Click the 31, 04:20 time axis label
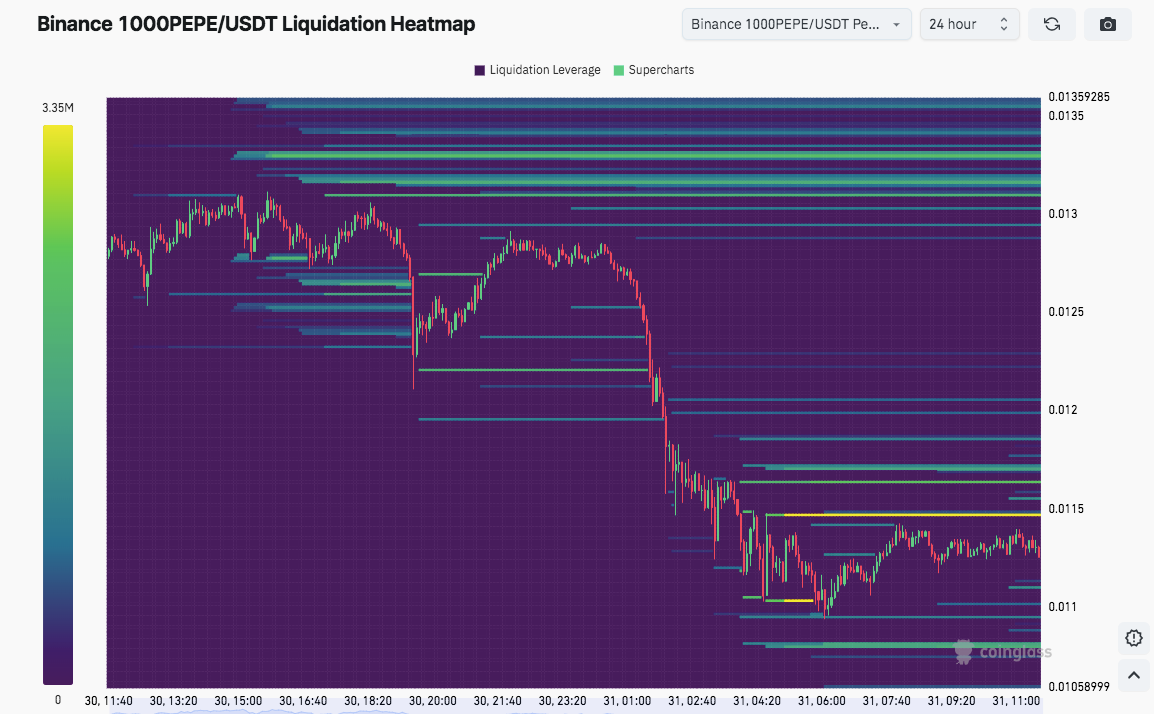Viewport: 1154px width, 714px height. tap(757, 701)
